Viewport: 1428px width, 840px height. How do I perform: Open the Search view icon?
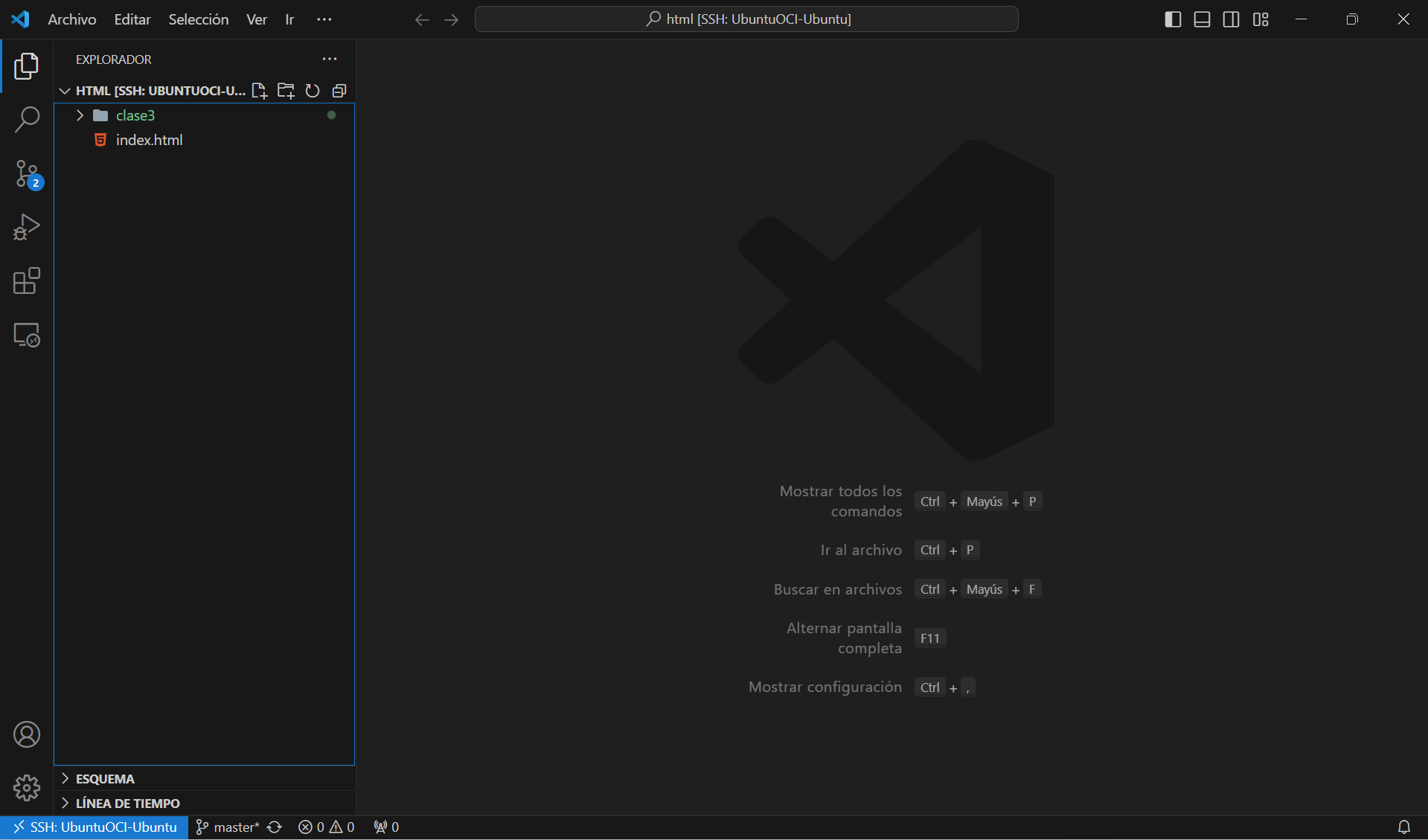click(27, 120)
